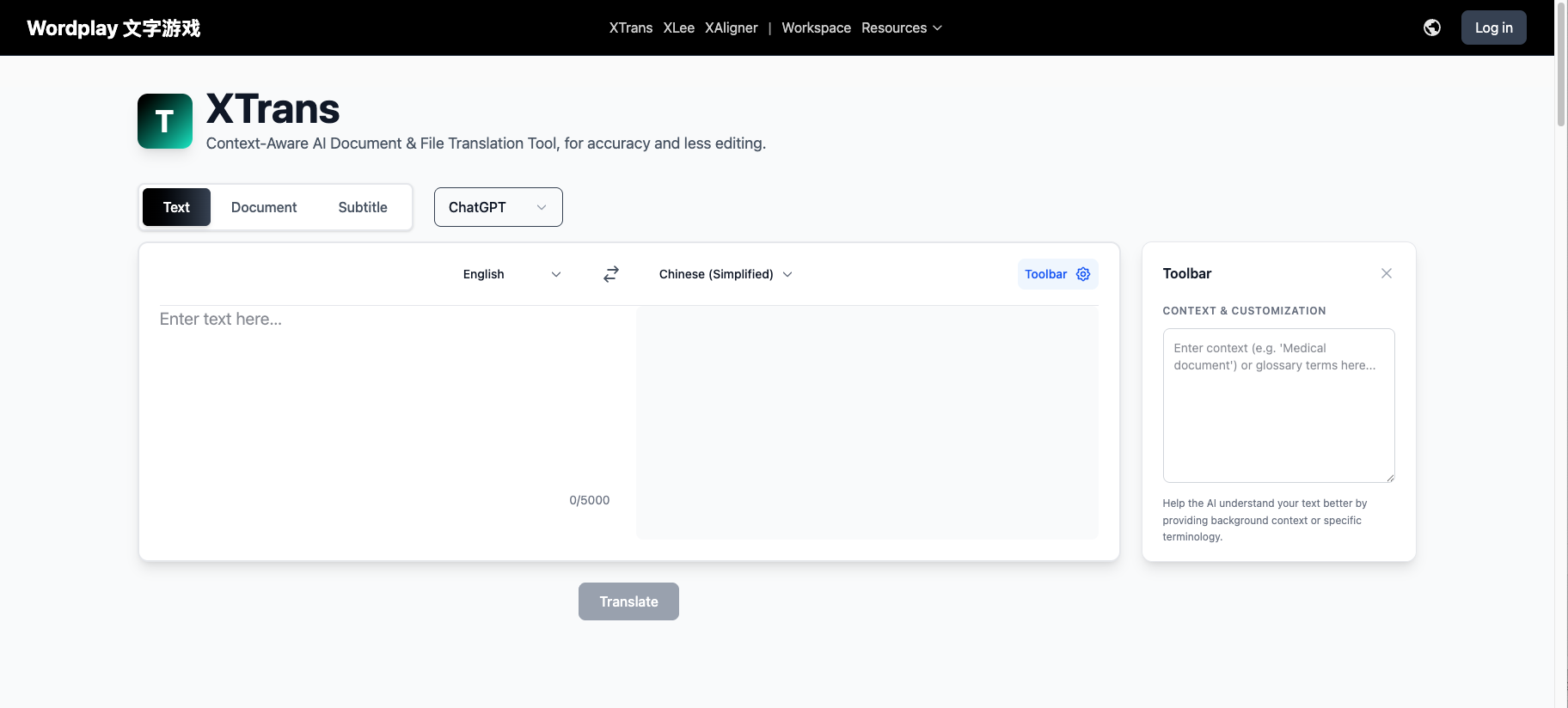Focus the context and glossary textarea
Screen dimensions: 1568x708
tap(1278, 406)
